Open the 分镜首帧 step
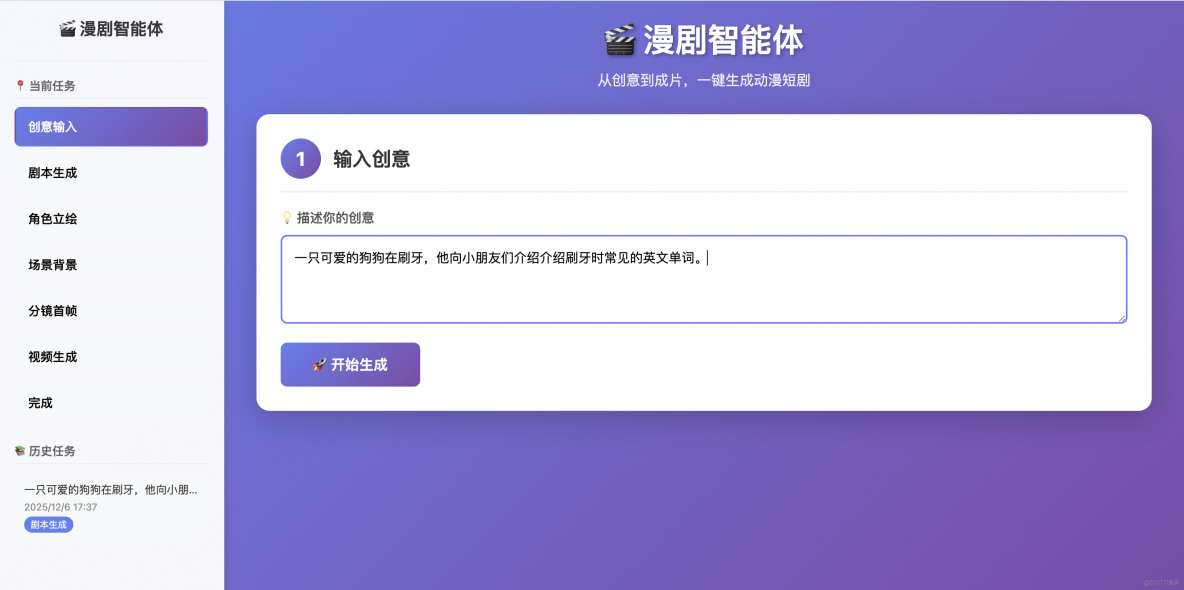This screenshot has width=1184, height=590. pos(110,311)
